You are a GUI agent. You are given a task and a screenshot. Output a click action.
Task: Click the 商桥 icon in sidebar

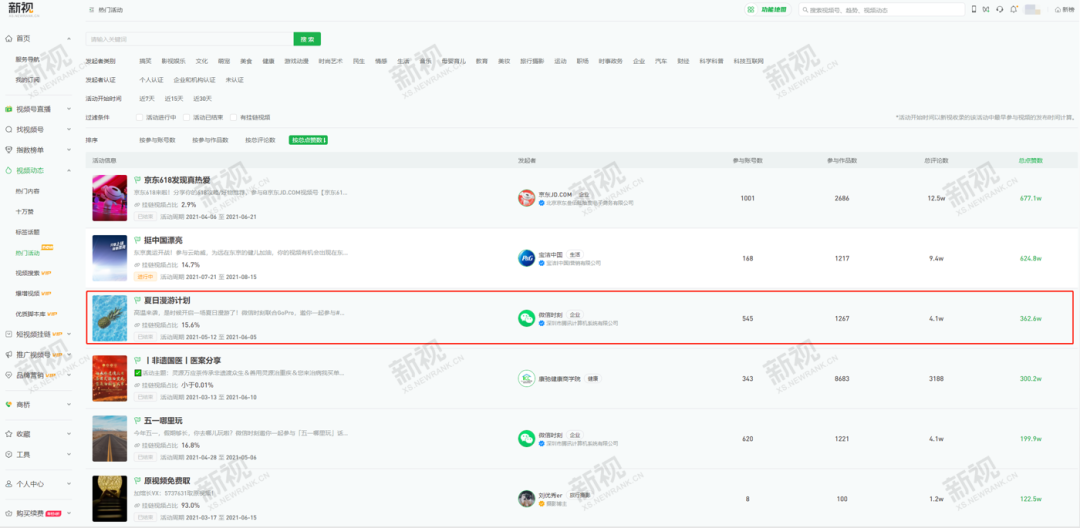[8, 405]
